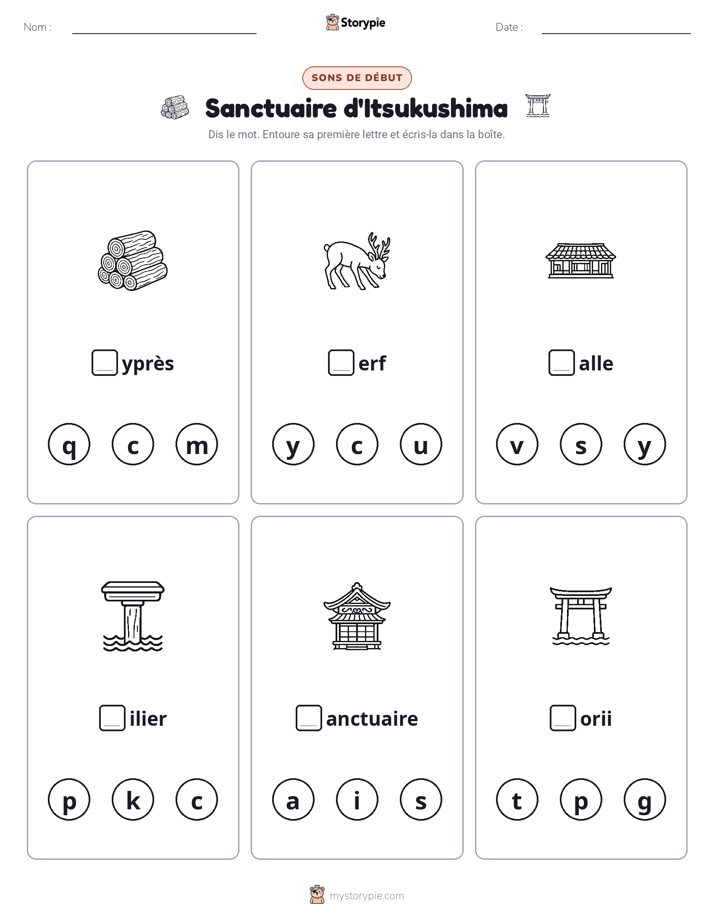
Task: Click the torii gate picture above 'orii'
Action: [581, 616]
